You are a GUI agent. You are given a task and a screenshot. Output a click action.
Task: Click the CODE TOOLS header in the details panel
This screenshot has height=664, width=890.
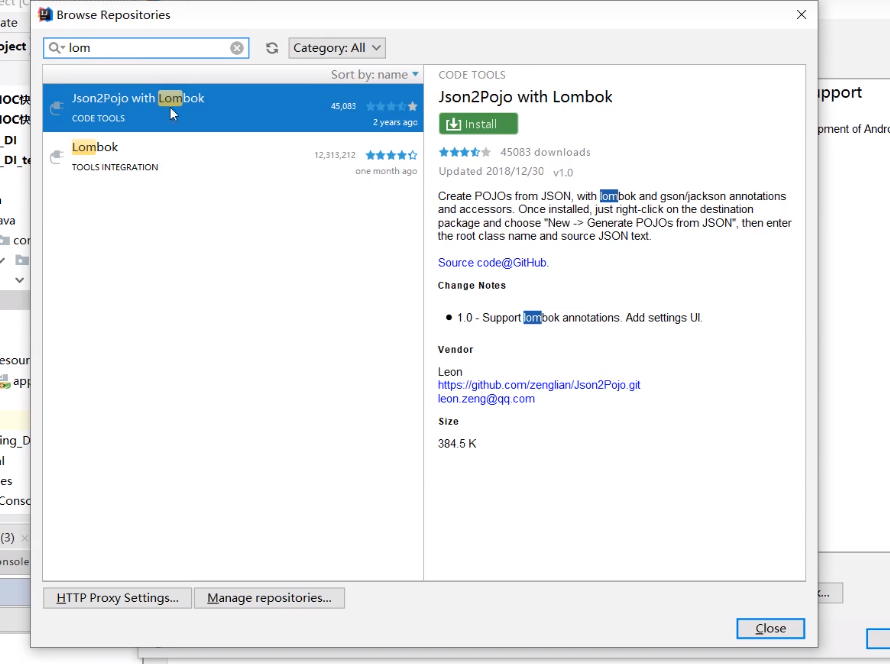(x=472, y=75)
